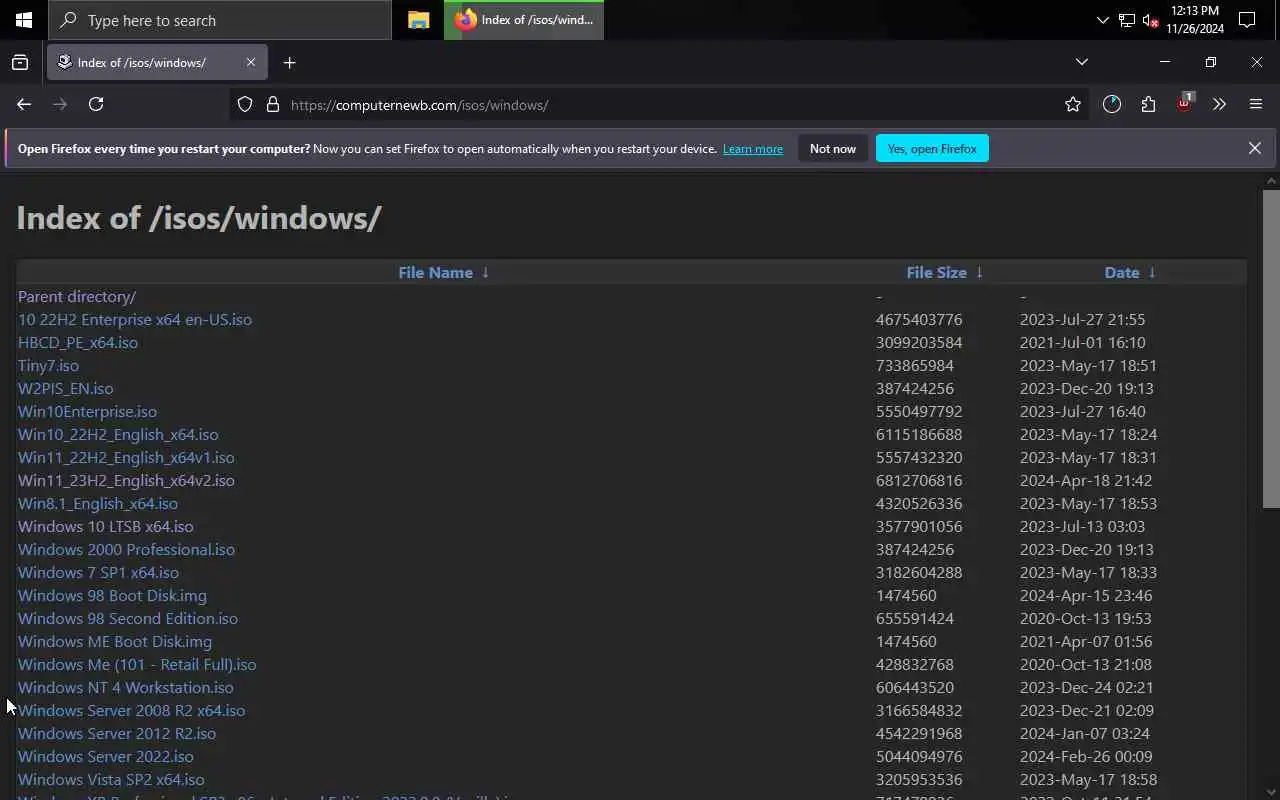Sort listing by File Name
Image resolution: width=1280 pixels, height=800 pixels.
click(435, 272)
